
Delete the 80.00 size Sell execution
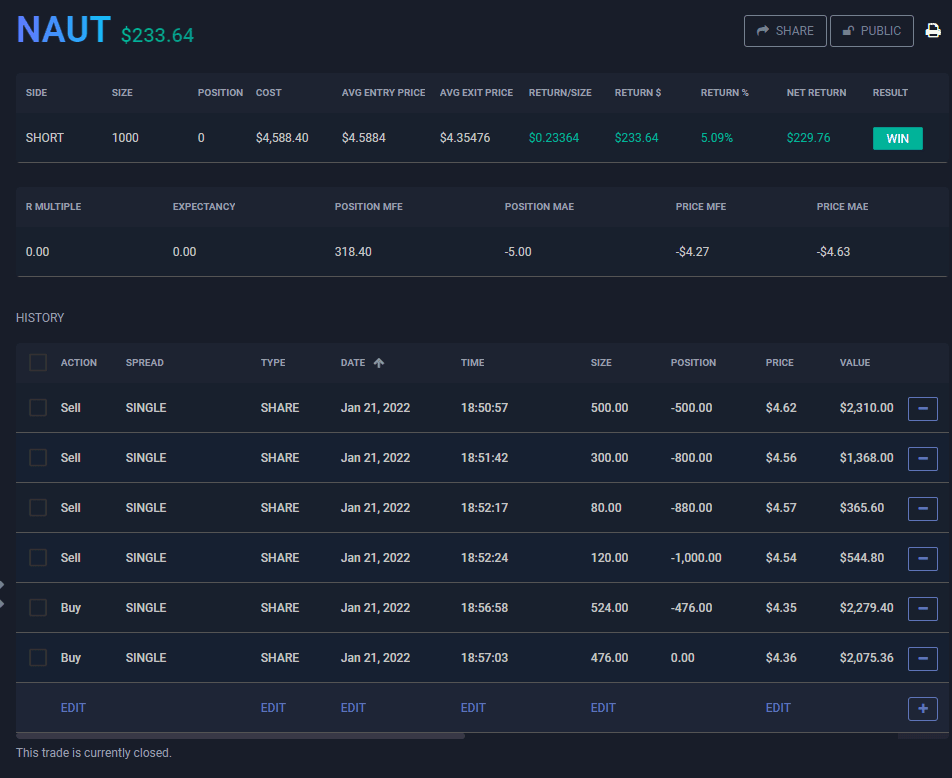coord(922,508)
